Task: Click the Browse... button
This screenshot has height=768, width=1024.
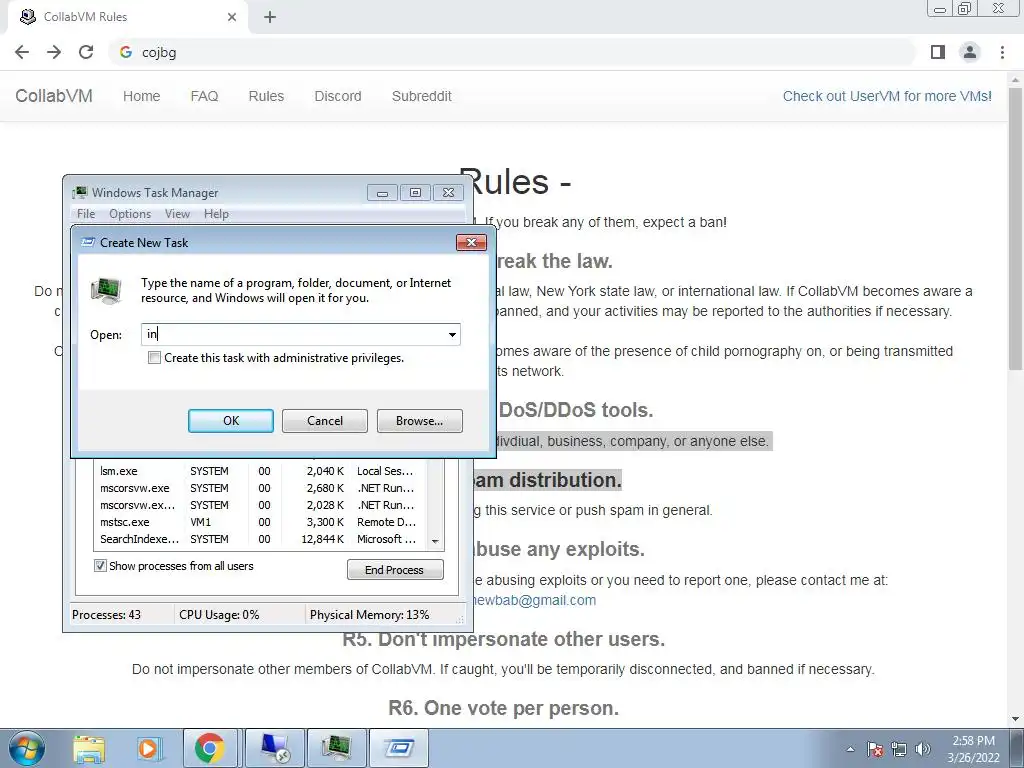Action: pos(419,421)
